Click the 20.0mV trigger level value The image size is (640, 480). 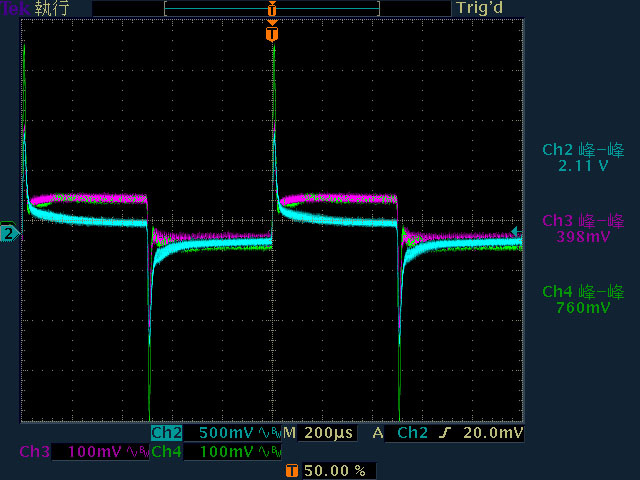point(493,433)
